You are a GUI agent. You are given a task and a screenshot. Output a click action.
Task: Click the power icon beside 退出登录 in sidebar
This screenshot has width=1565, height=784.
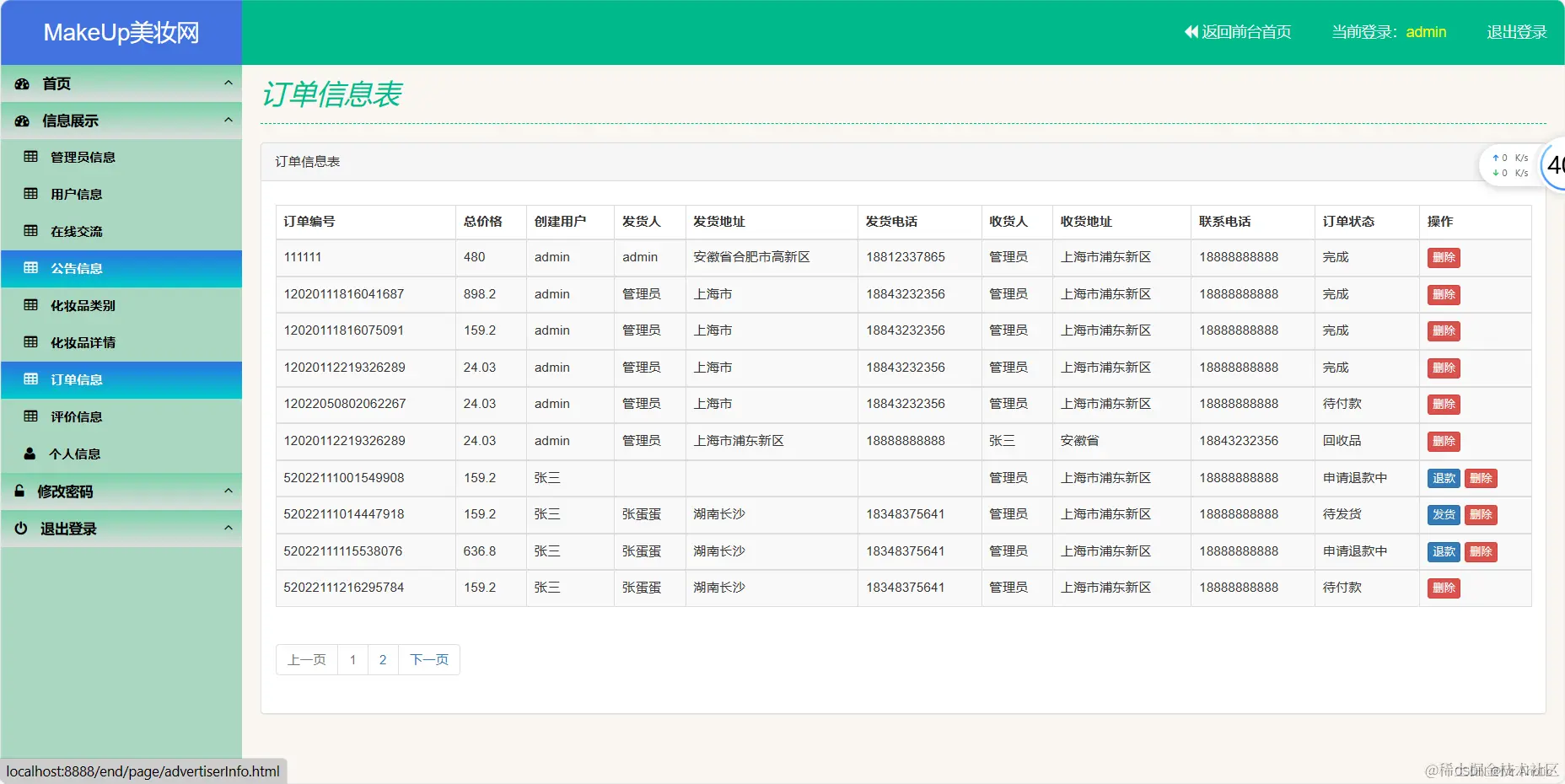point(21,528)
